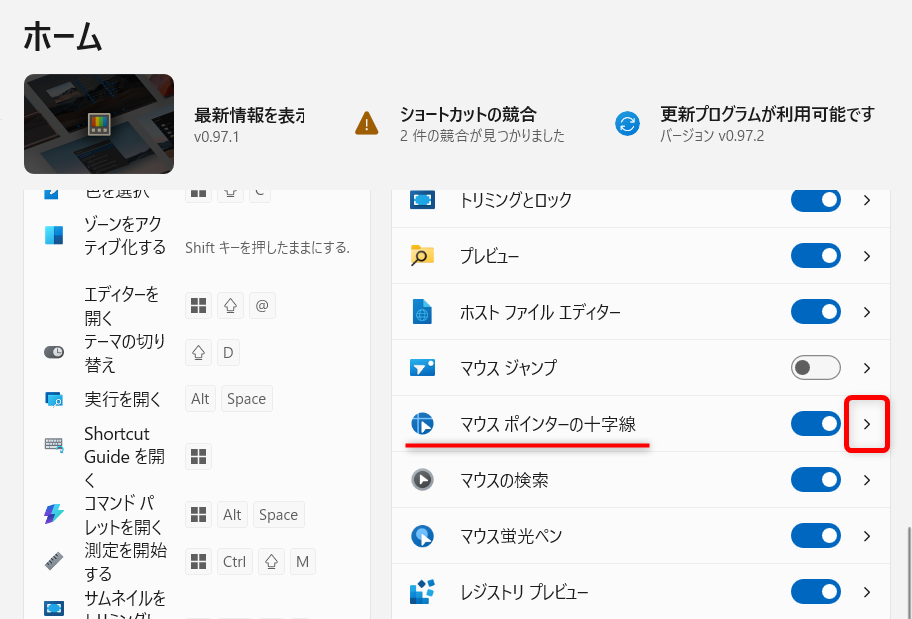Click the マウス蛍光ペン icon
912x619 pixels.
coord(422,536)
